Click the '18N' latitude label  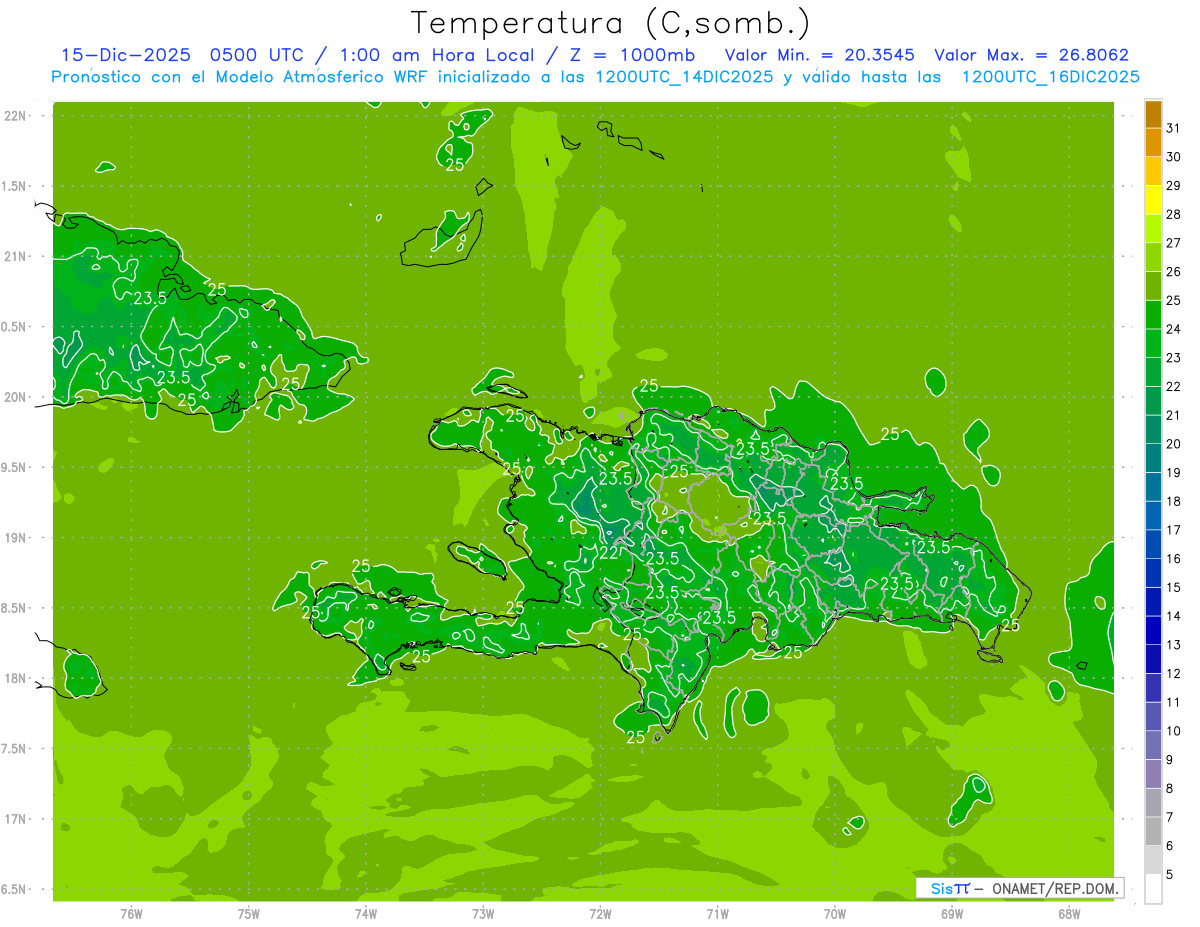tap(16, 678)
